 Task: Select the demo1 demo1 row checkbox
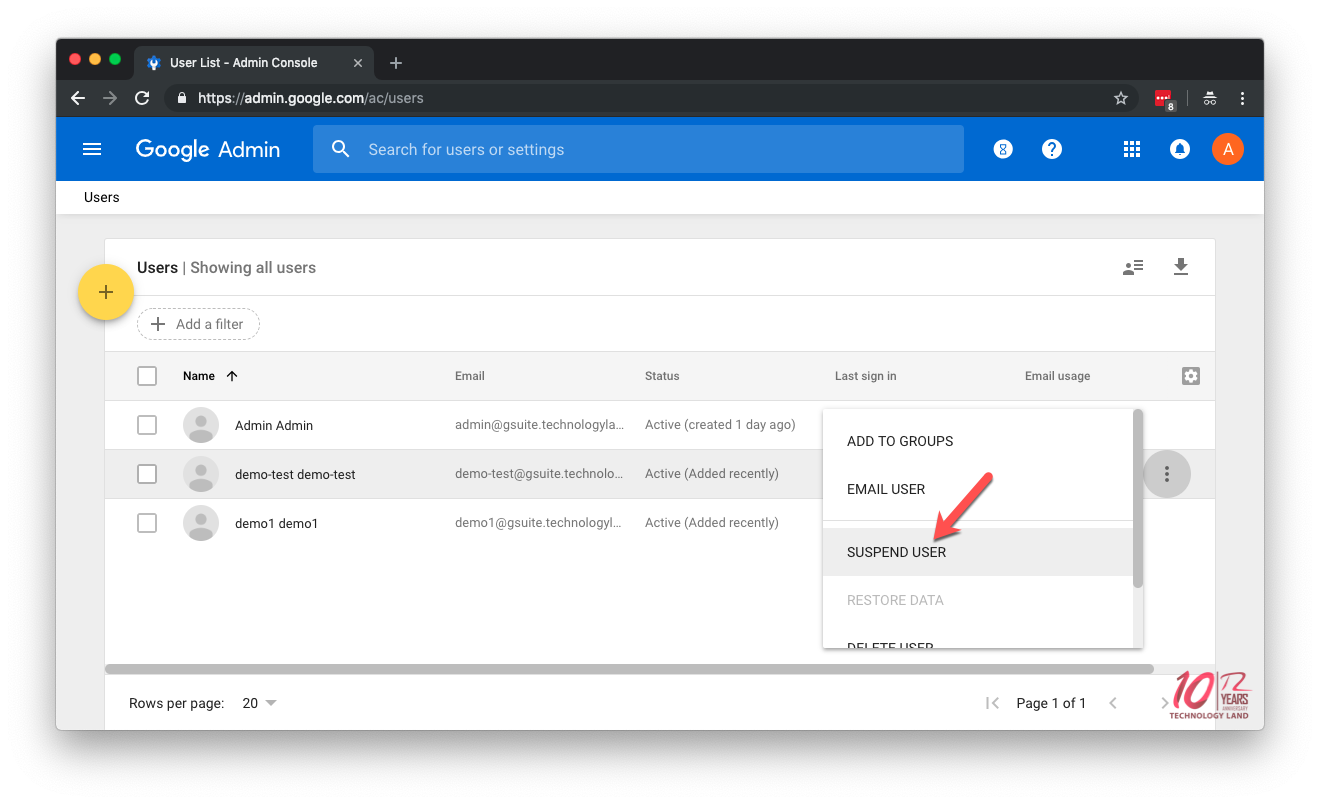click(147, 523)
